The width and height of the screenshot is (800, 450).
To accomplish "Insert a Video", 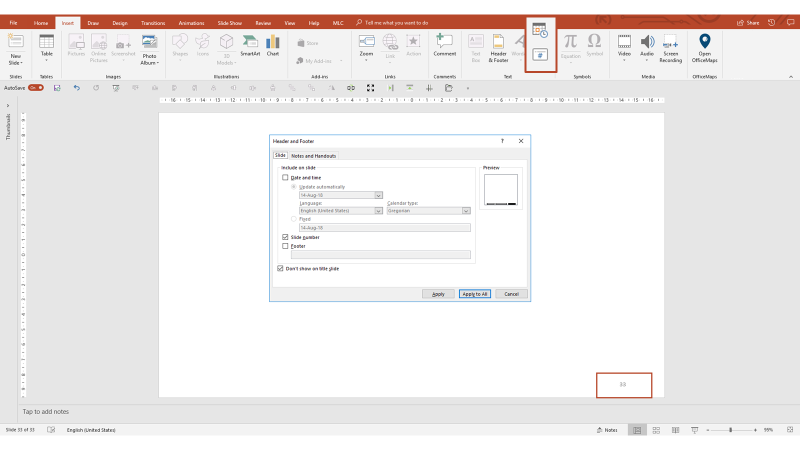I will point(624,47).
